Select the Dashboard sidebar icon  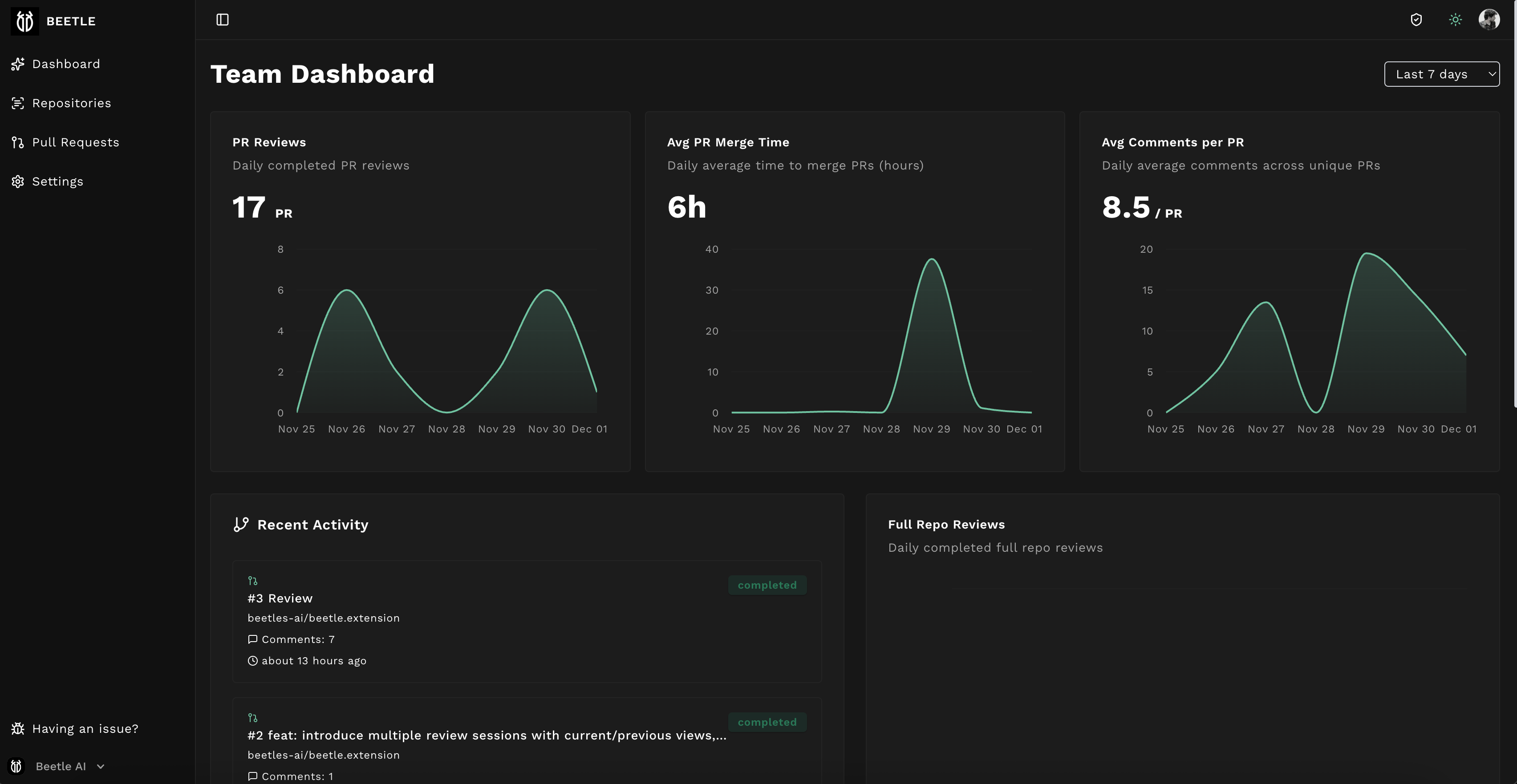coord(18,64)
